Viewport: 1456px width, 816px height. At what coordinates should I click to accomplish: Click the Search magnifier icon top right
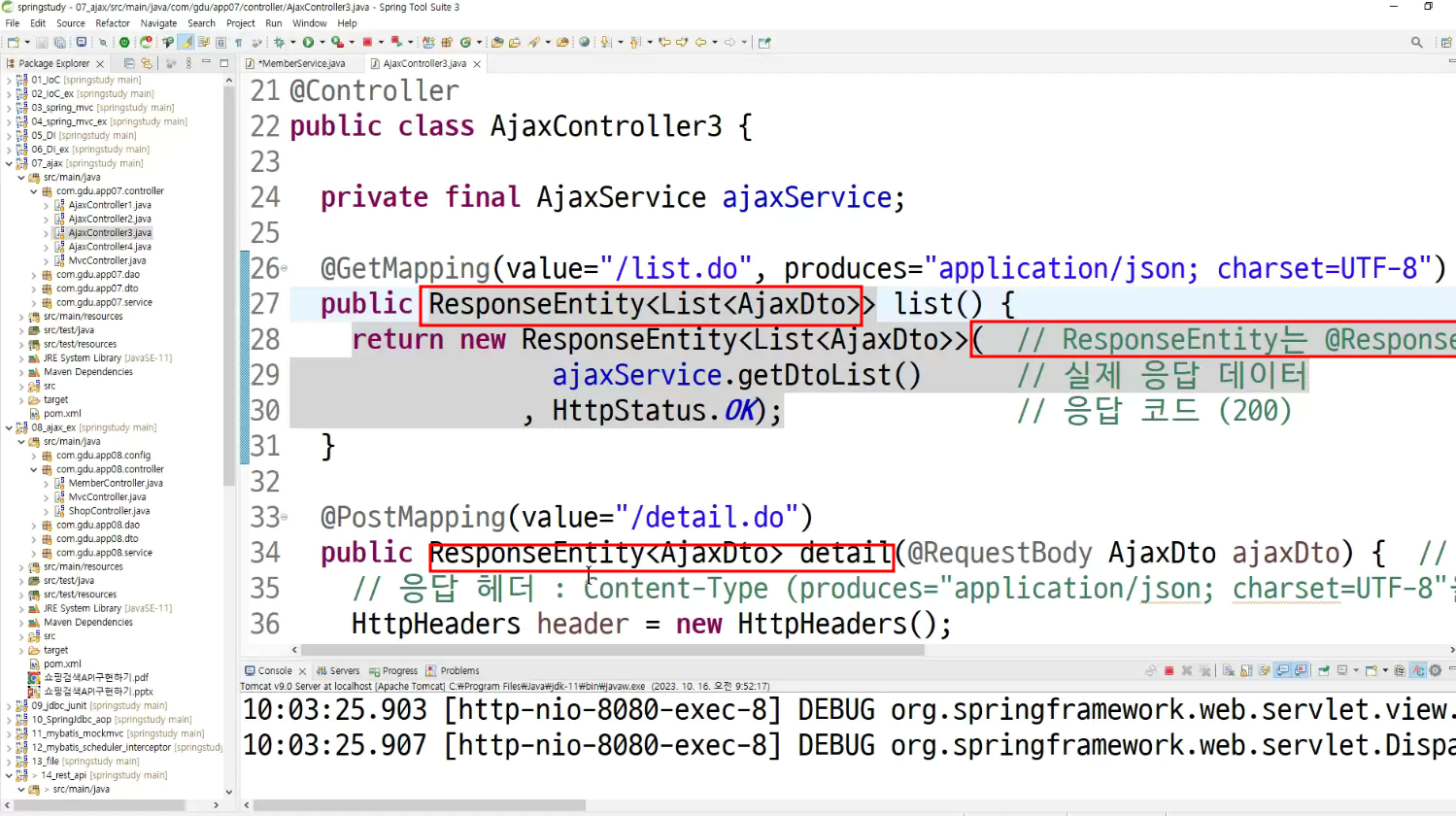[x=1417, y=43]
